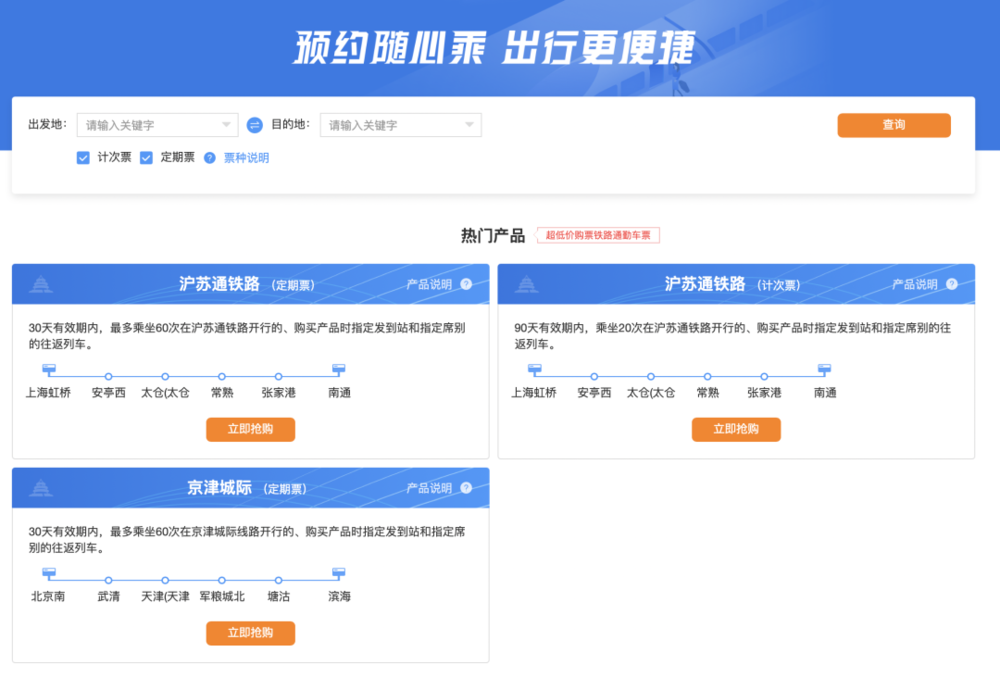Click the temple logo on 京津城际 header
Image resolution: width=1000 pixels, height=677 pixels.
click(x=41, y=488)
